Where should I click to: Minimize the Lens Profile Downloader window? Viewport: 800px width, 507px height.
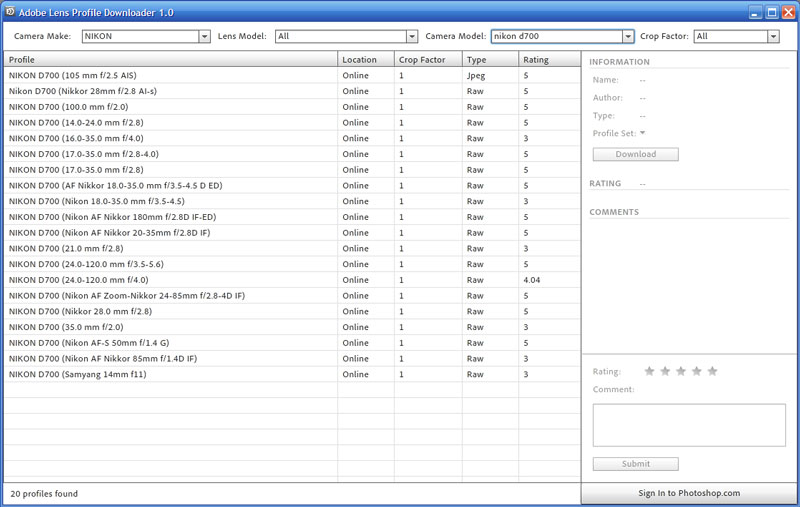point(755,12)
